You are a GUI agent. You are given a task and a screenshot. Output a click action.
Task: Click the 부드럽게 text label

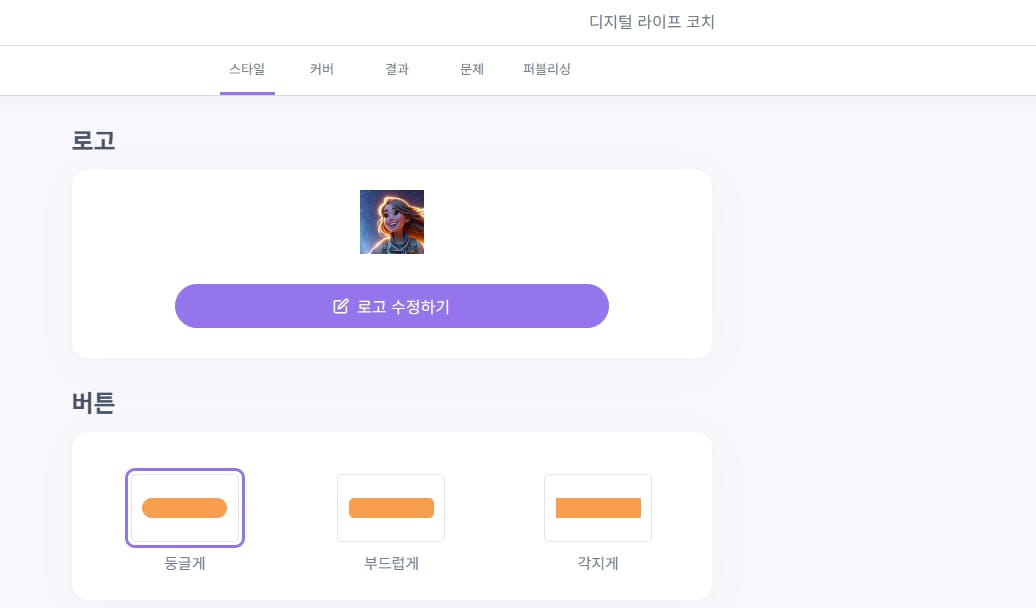(391, 563)
